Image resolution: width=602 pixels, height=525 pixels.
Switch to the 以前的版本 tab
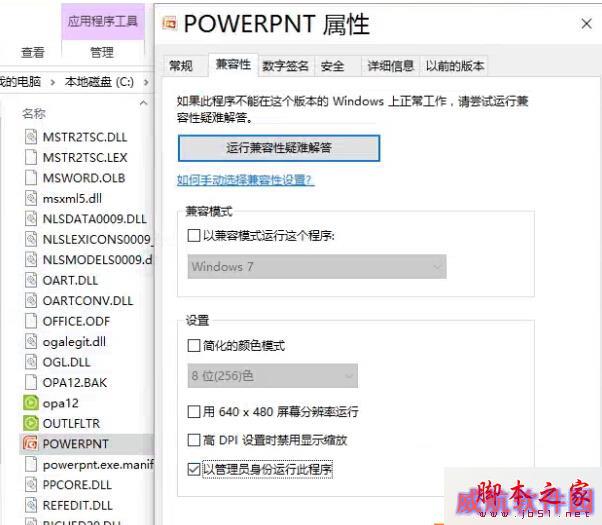click(x=455, y=66)
